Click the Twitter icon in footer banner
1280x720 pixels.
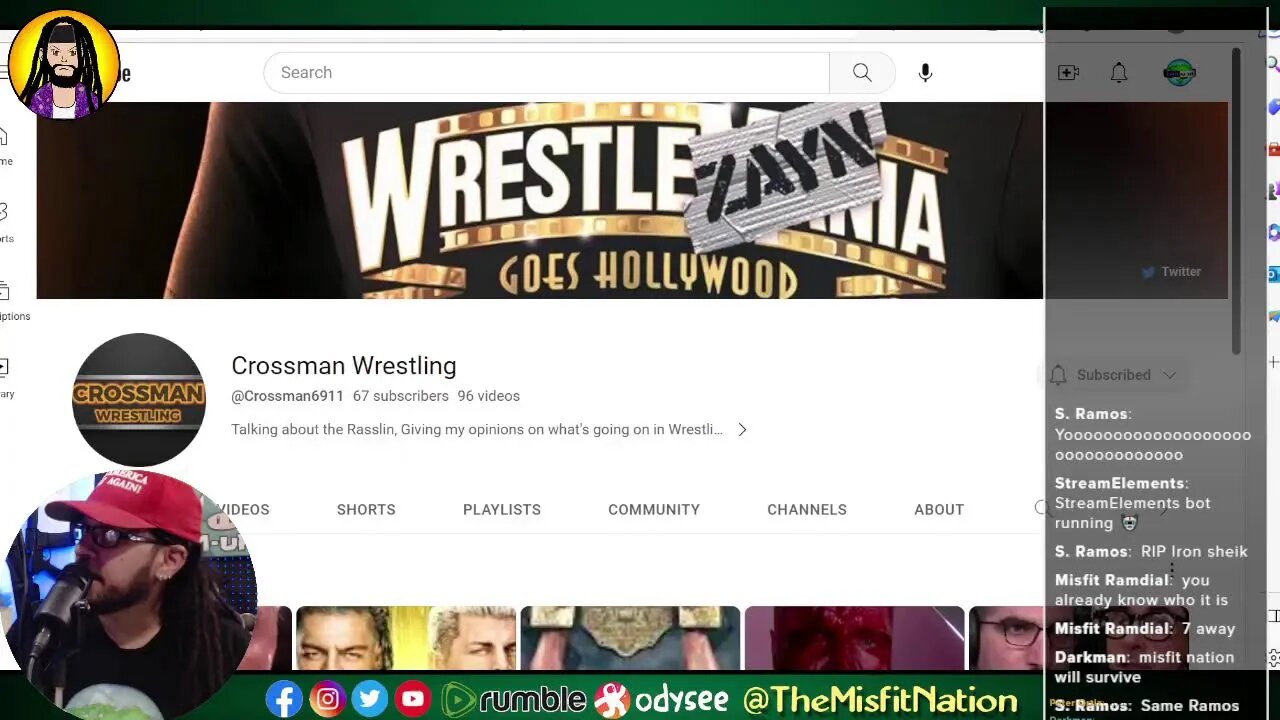[x=370, y=699]
